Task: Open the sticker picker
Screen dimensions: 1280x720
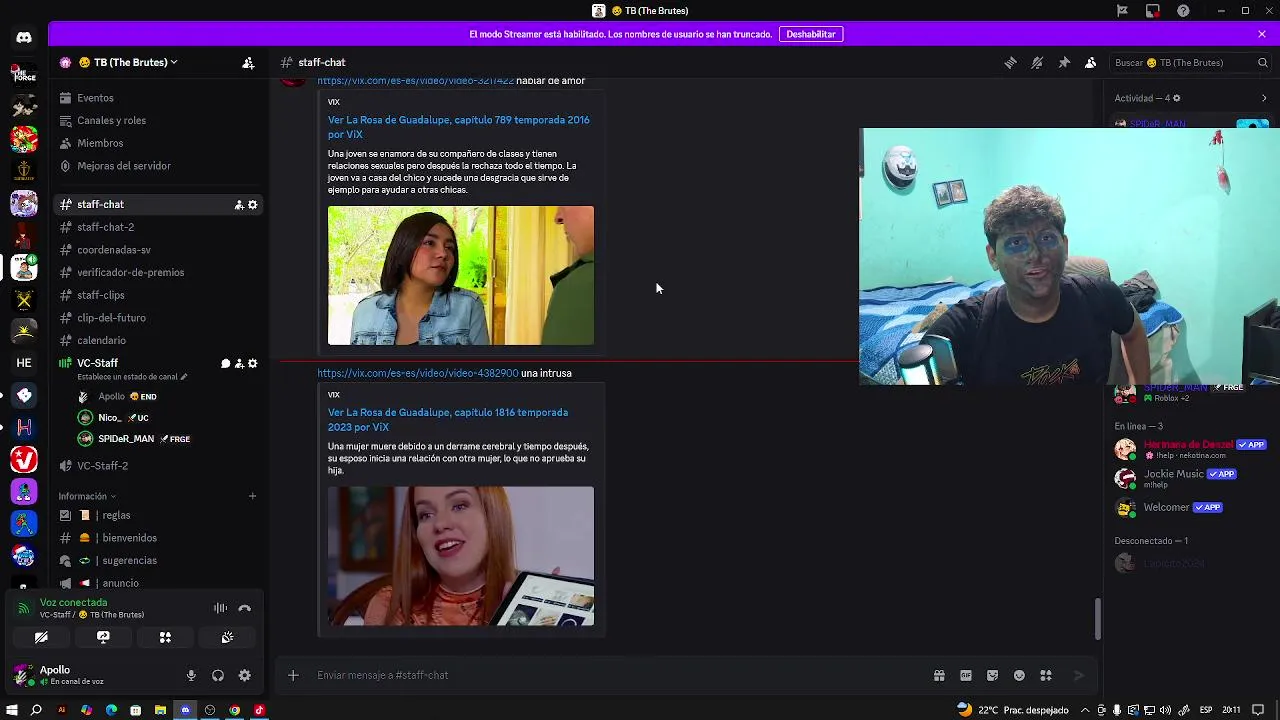Action: point(992,676)
